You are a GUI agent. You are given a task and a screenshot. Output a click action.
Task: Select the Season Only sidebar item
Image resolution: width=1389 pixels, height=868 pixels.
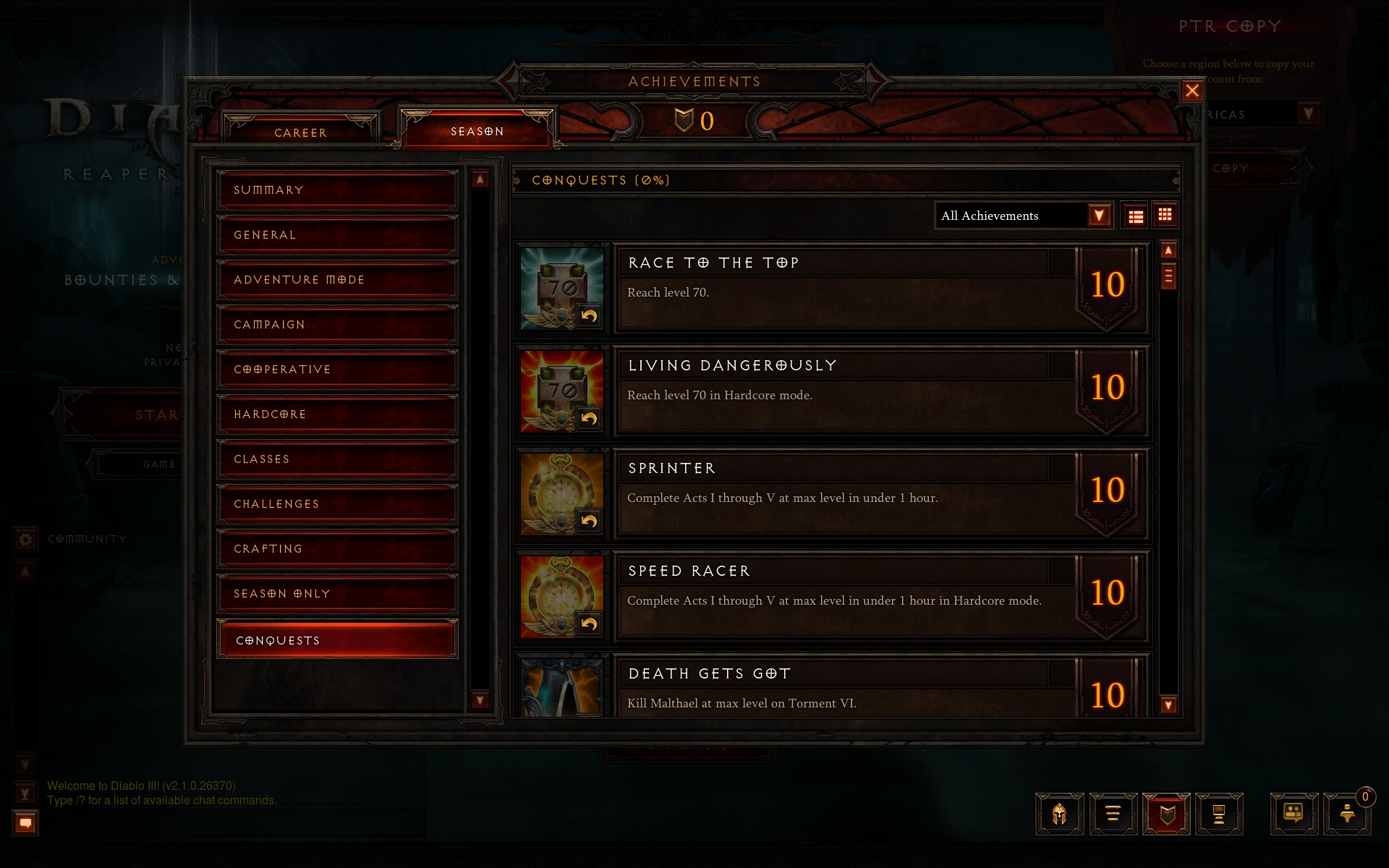[339, 594]
